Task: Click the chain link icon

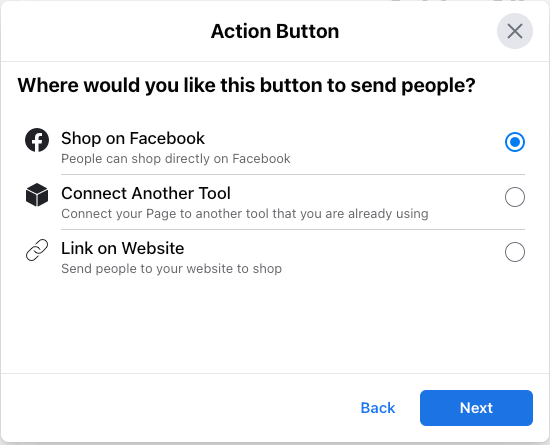Action: click(x=37, y=250)
